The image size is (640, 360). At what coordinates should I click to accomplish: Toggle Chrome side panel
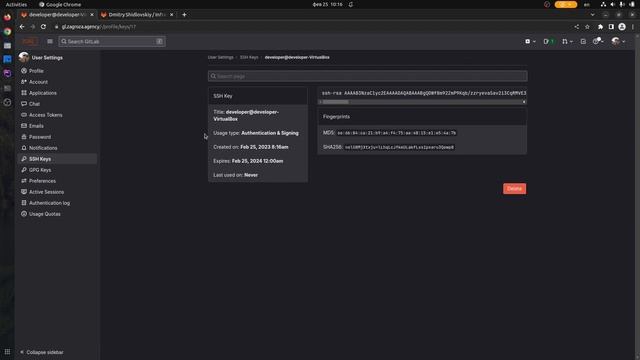(611, 27)
